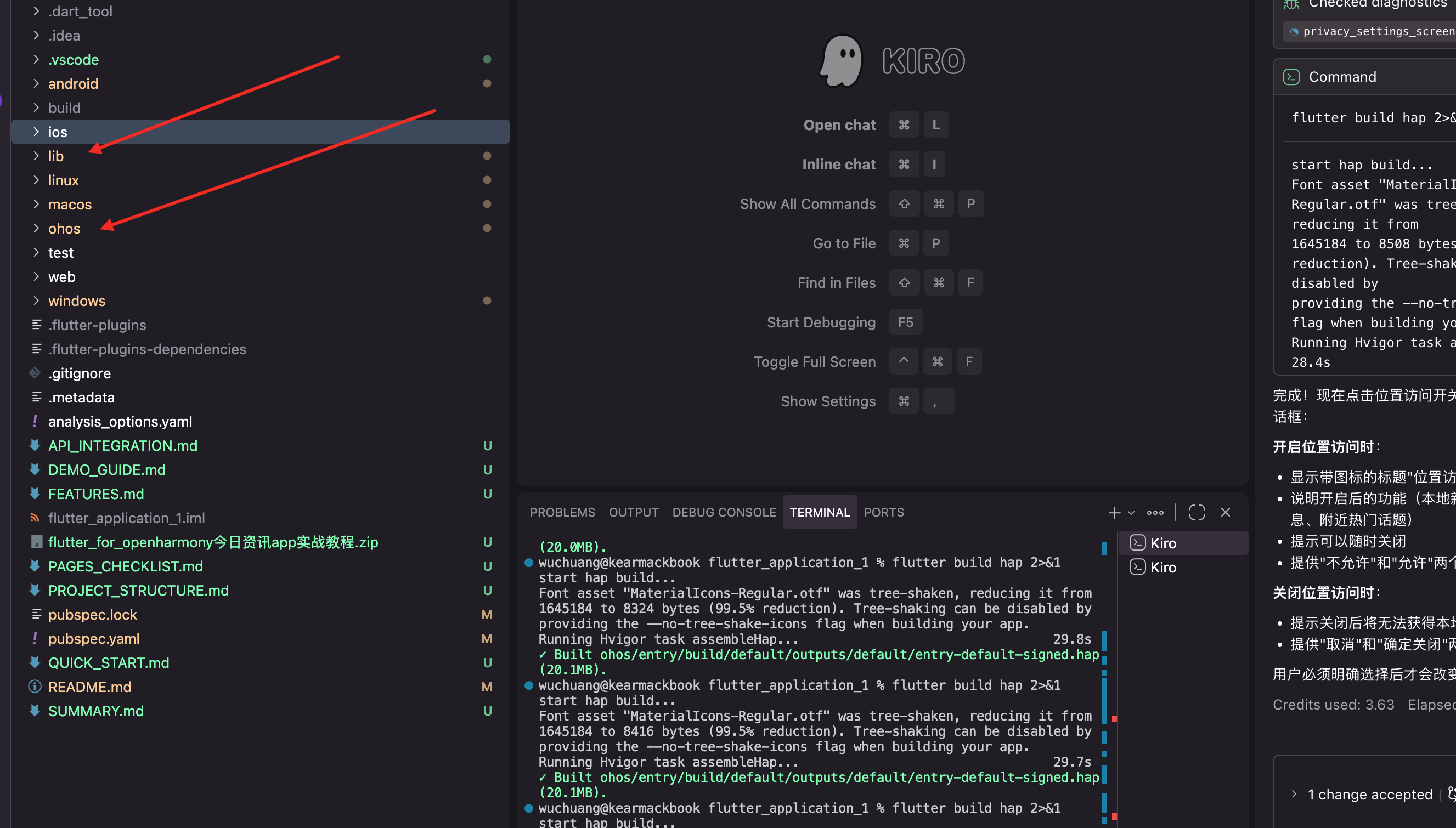Open README.md in the explorer
Screen dimensions: 1456x828
pos(90,687)
